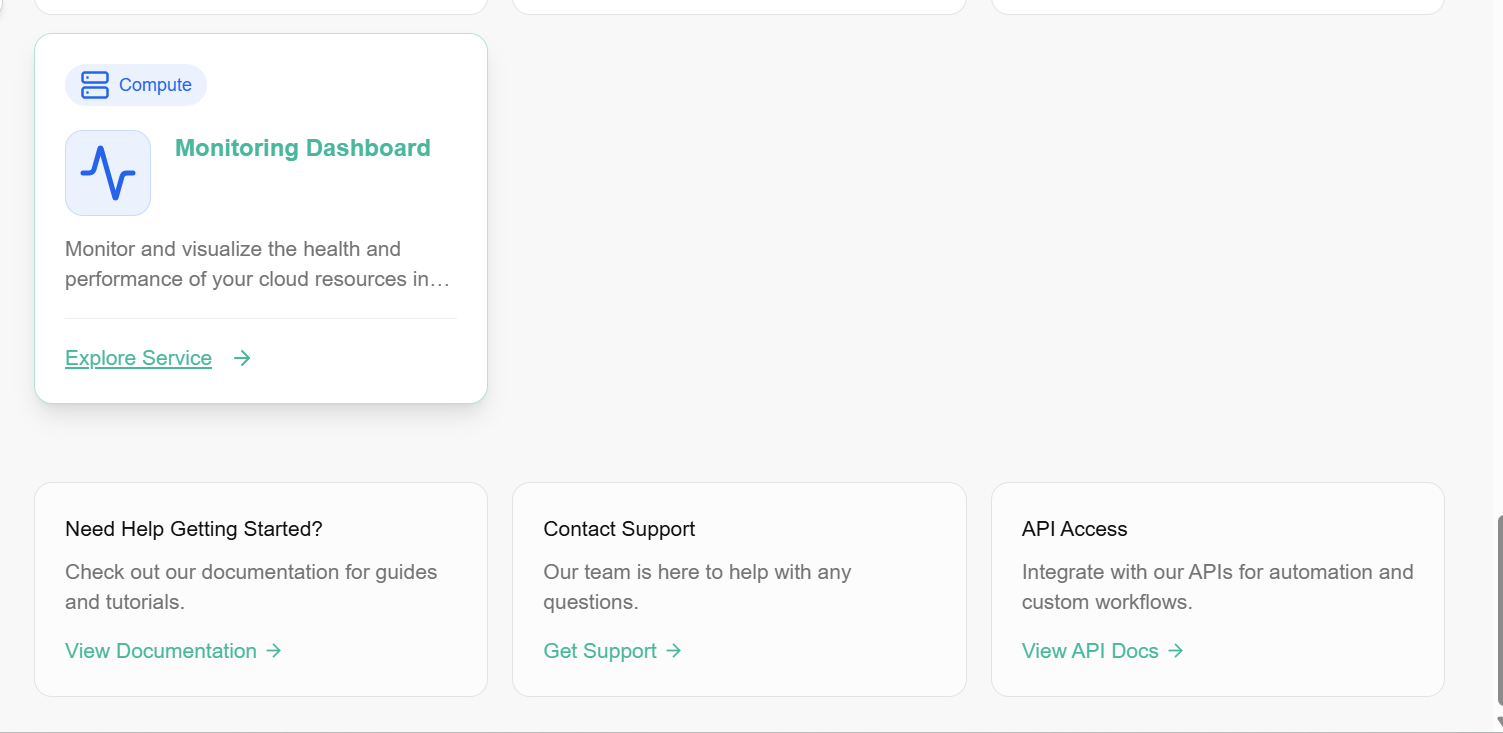Follow the Get Support link

click(600, 651)
